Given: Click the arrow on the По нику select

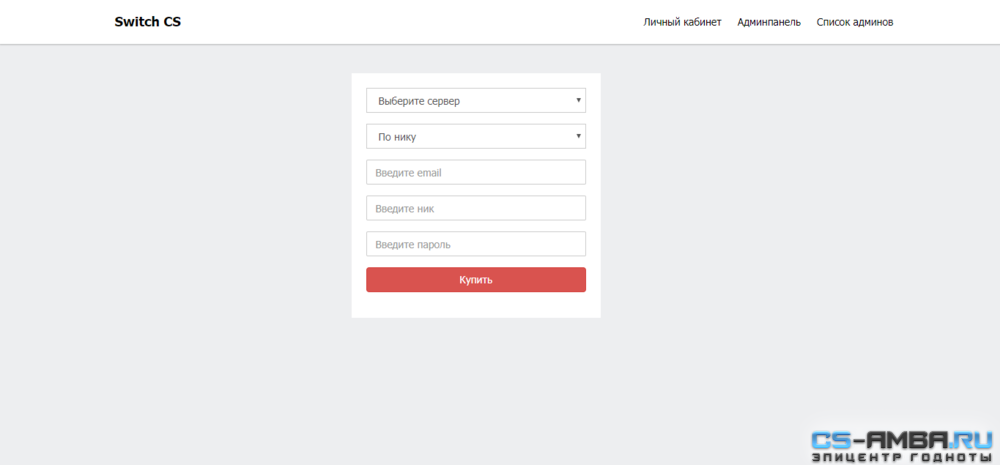Looking at the screenshot, I should click(578, 136).
